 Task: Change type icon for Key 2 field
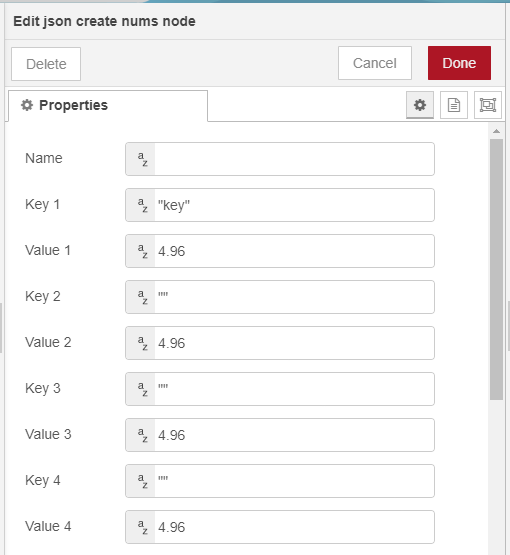coord(141,297)
